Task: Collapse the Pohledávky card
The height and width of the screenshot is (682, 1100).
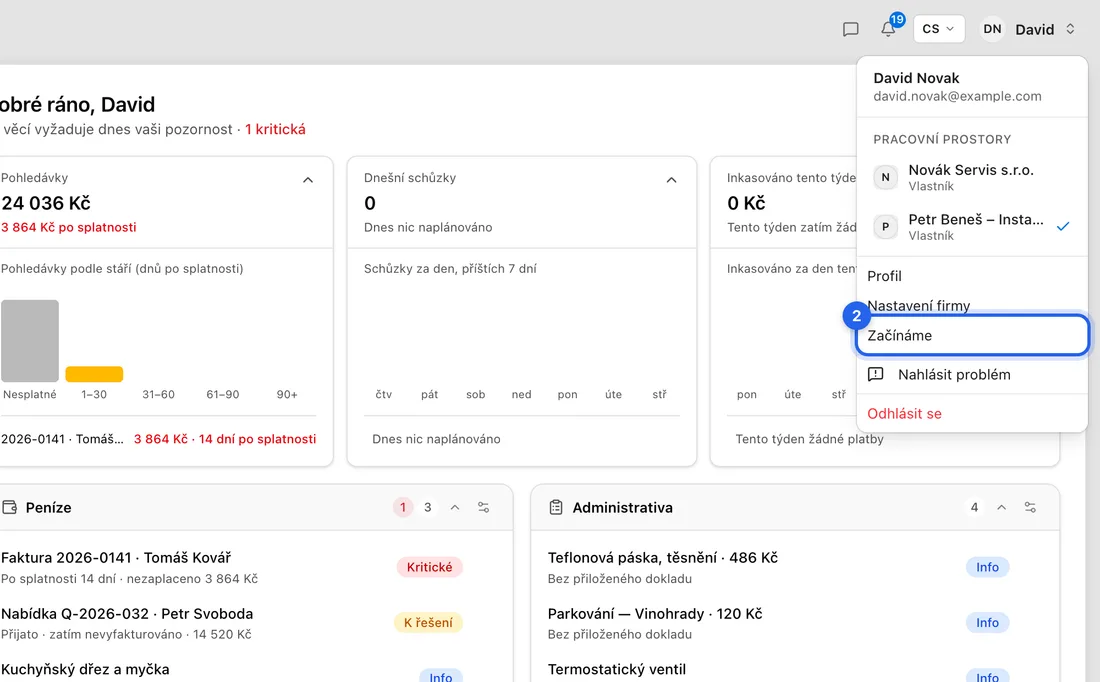Action: [x=308, y=180]
